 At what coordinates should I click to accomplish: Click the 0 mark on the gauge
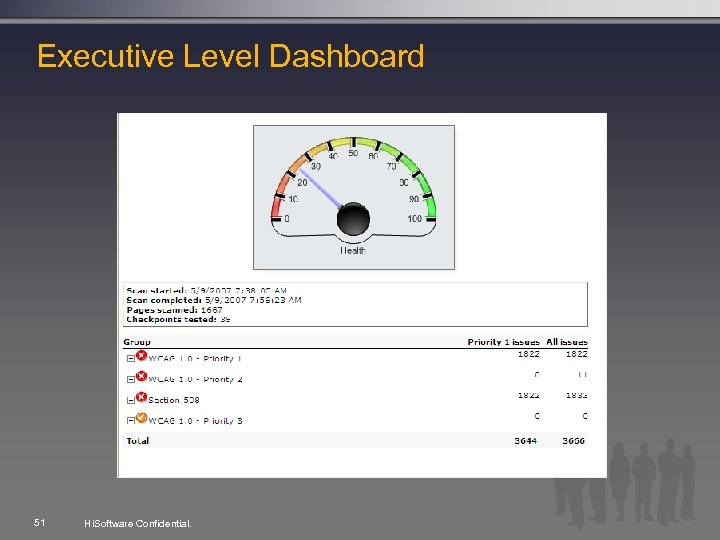click(287, 219)
